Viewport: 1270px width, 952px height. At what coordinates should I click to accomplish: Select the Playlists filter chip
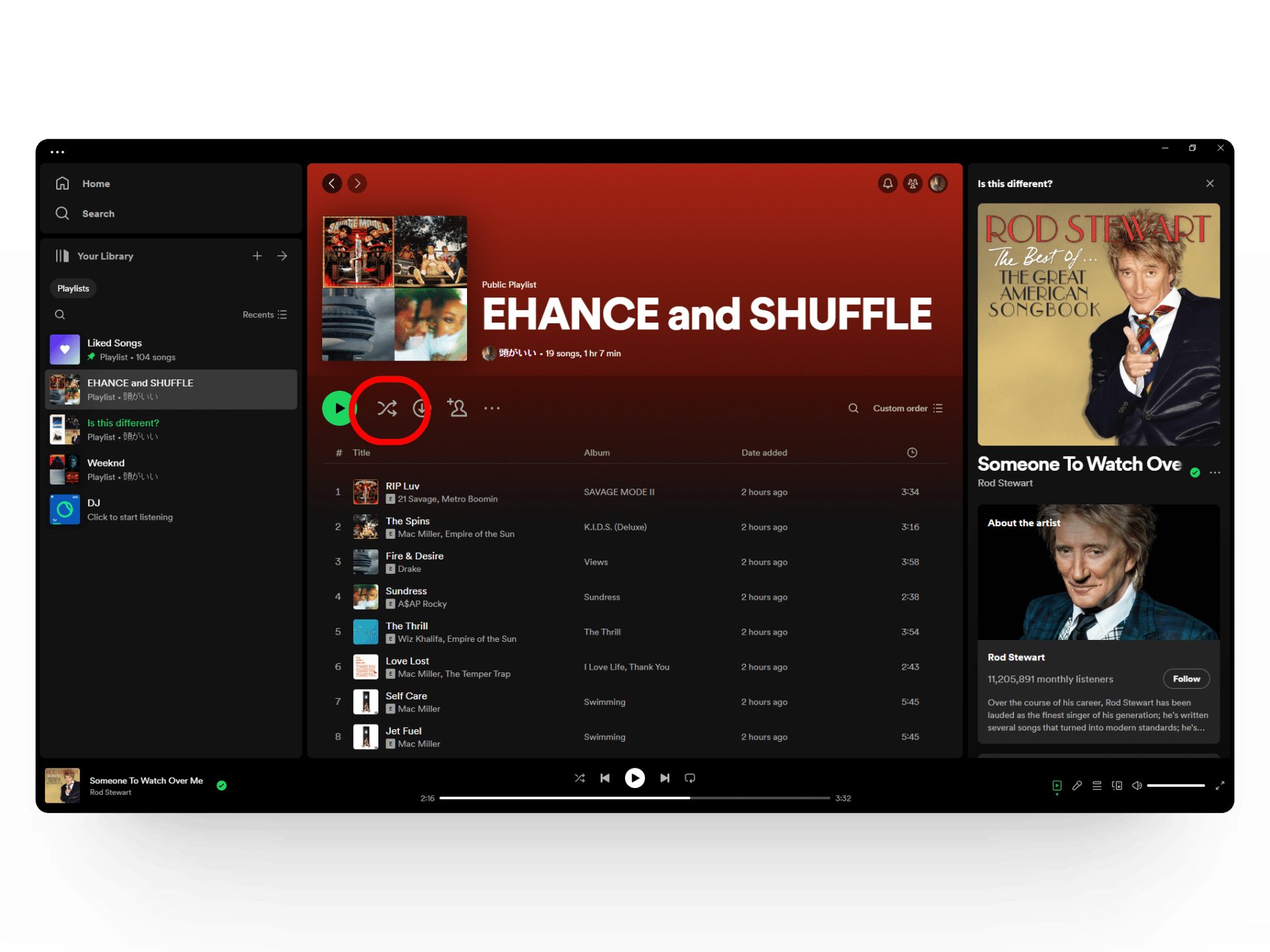(73, 288)
